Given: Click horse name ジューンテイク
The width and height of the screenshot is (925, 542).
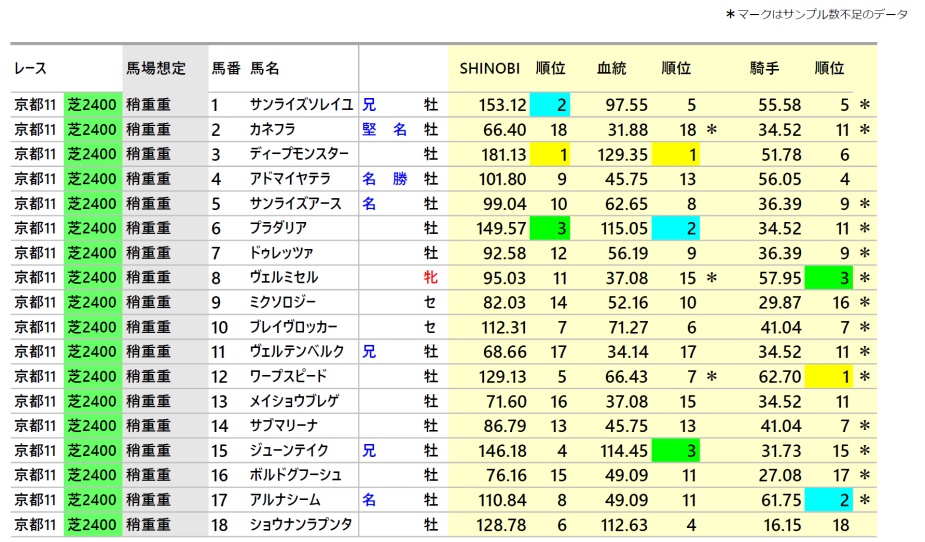Looking at the screenshot, I should (289, 450).
